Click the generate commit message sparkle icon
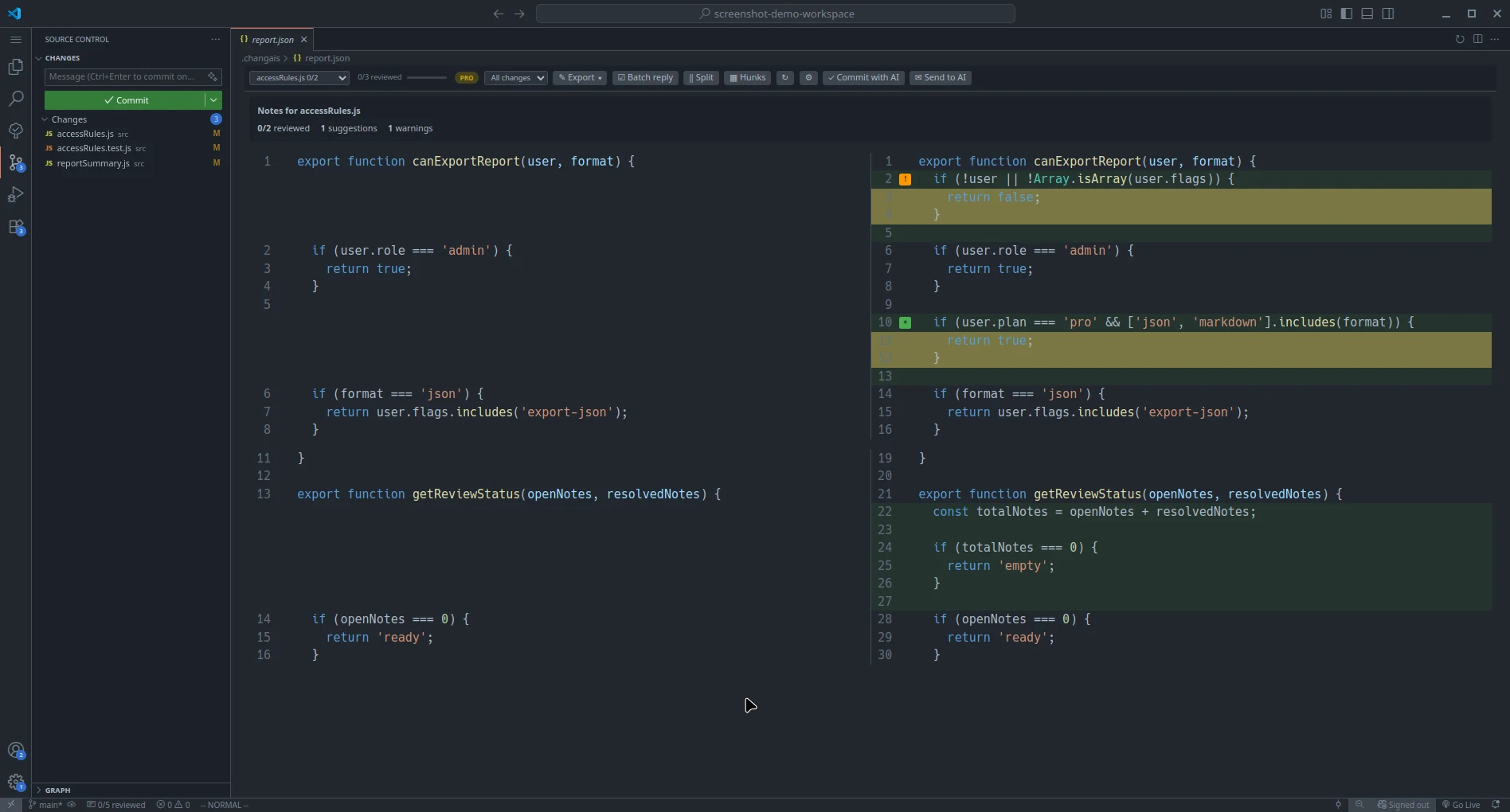 click(x=212, y=76)
